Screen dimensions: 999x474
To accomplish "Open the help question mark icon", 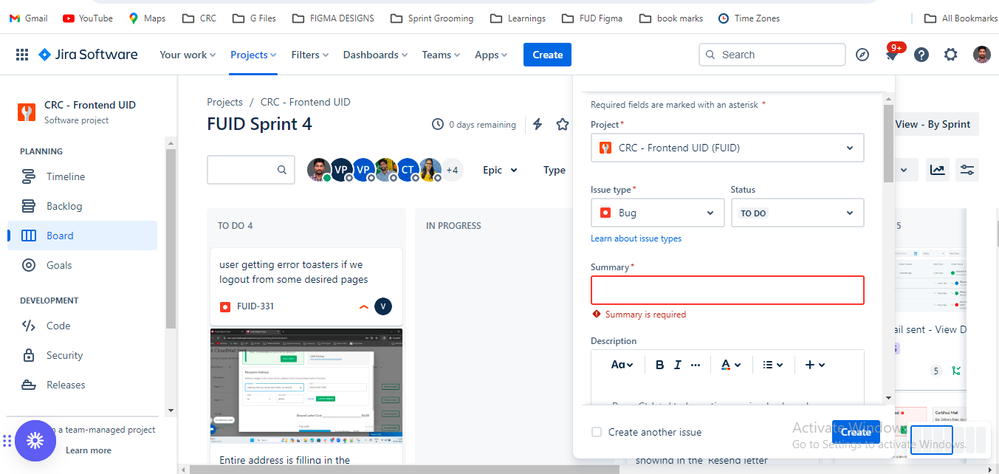I will pos(921,55).
